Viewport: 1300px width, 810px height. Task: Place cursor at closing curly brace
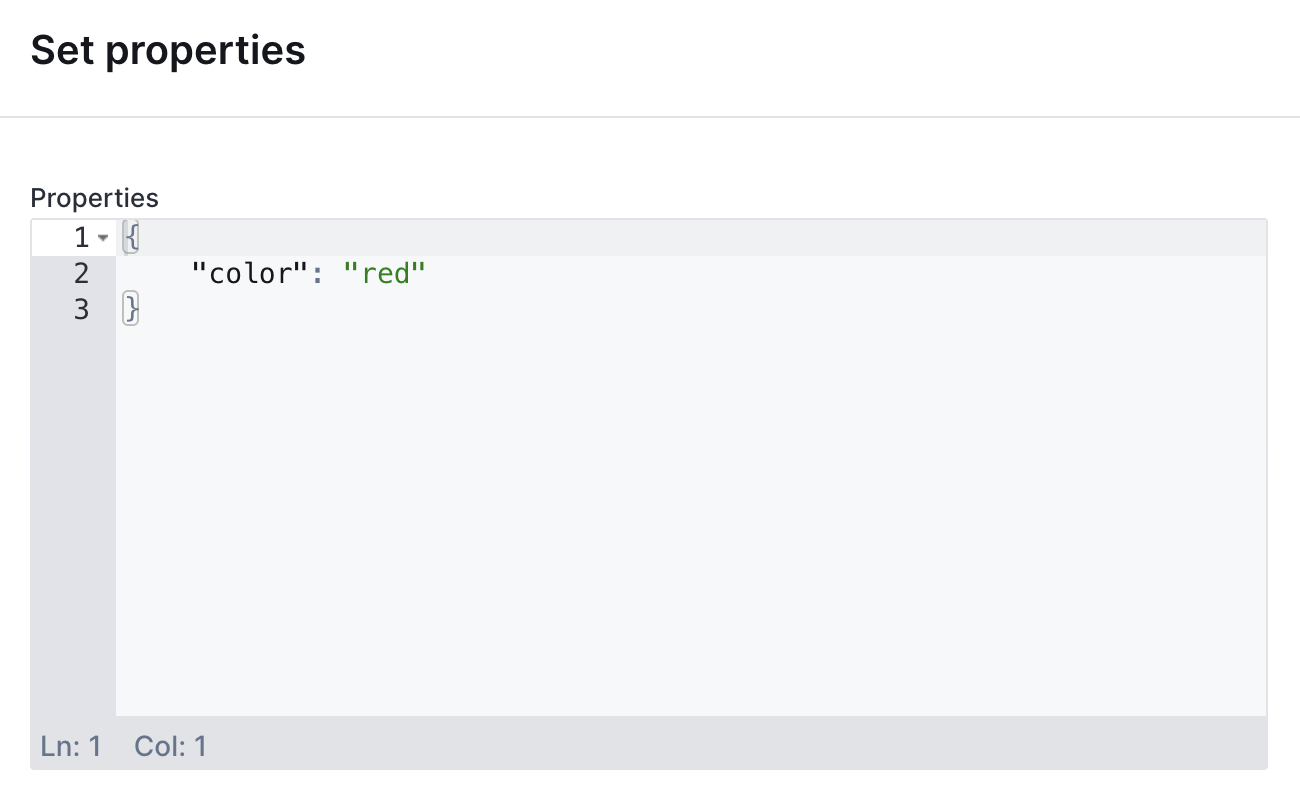click(x=130, y=310)
